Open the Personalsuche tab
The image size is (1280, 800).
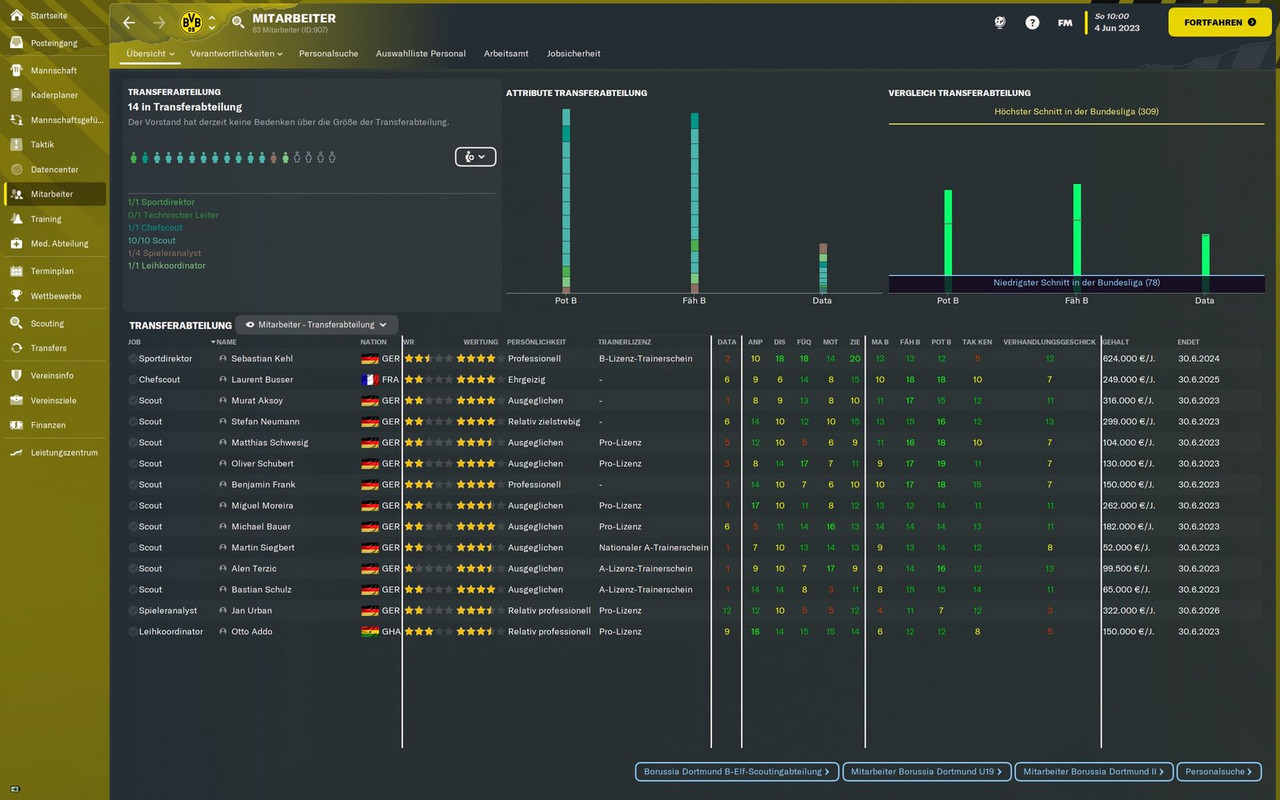tap(328, 53)
